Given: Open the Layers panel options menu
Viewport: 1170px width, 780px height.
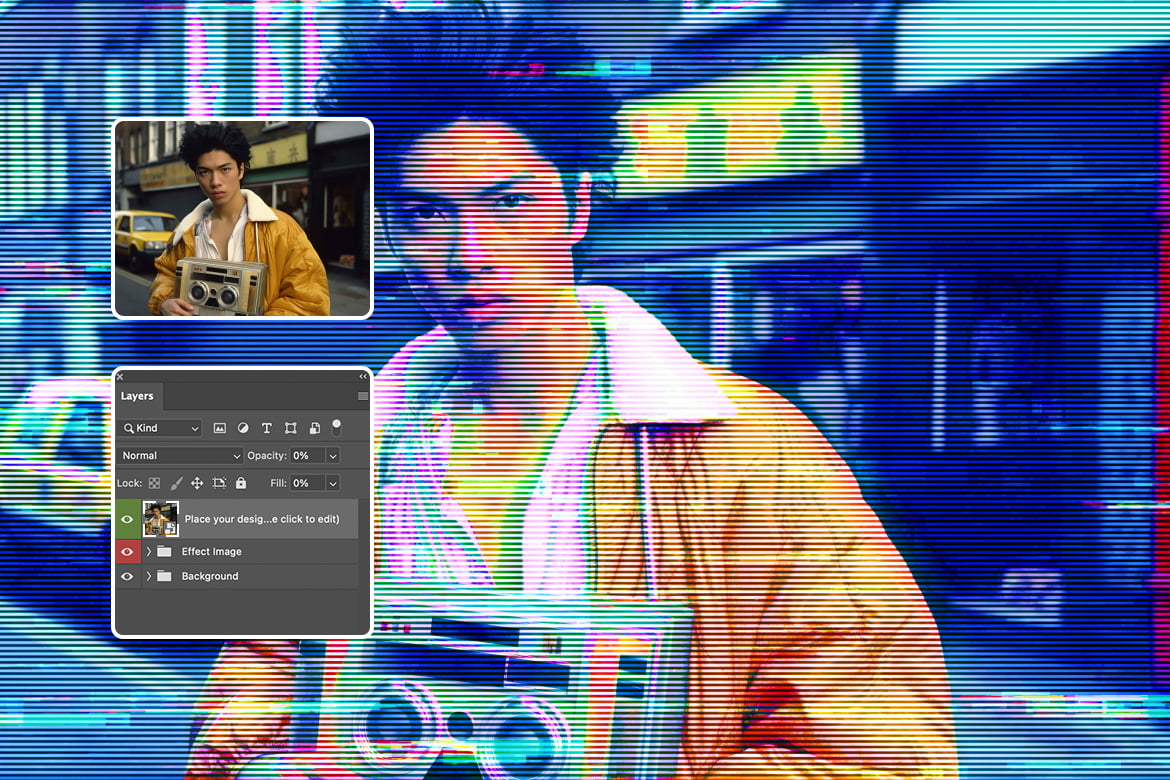Looking at the screenshot, I should [x=363, y=396].
